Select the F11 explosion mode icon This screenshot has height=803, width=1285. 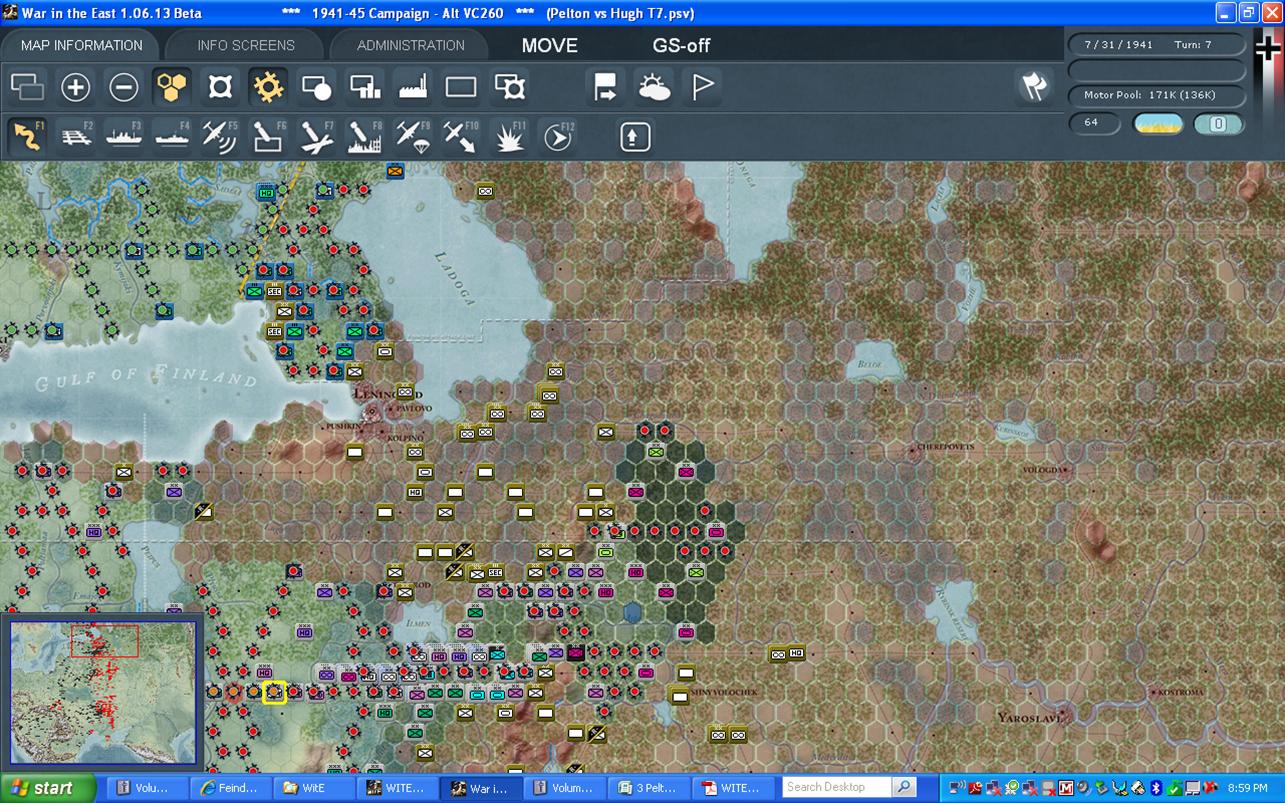coord(510,136)
